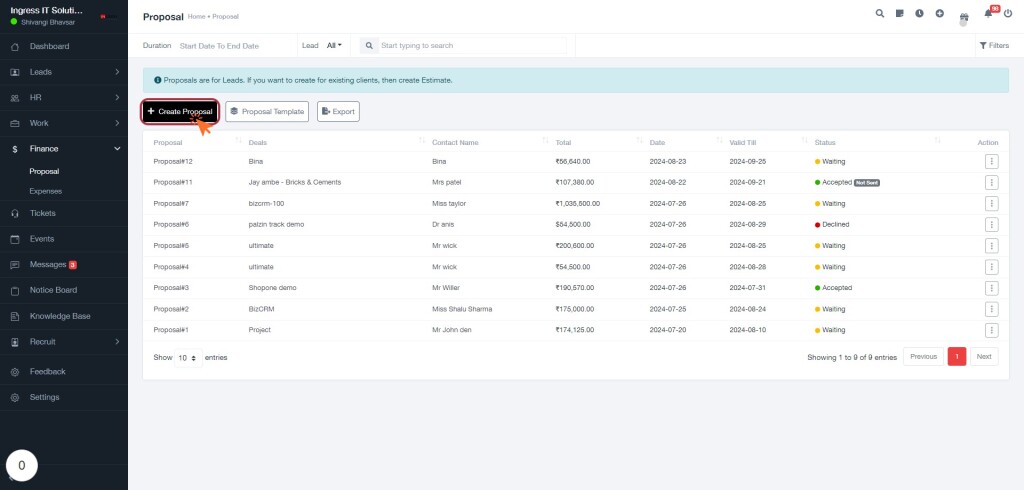Go to Dashboard in sidebar
The image size is (1024, 490).
click(x=49, y=46)
